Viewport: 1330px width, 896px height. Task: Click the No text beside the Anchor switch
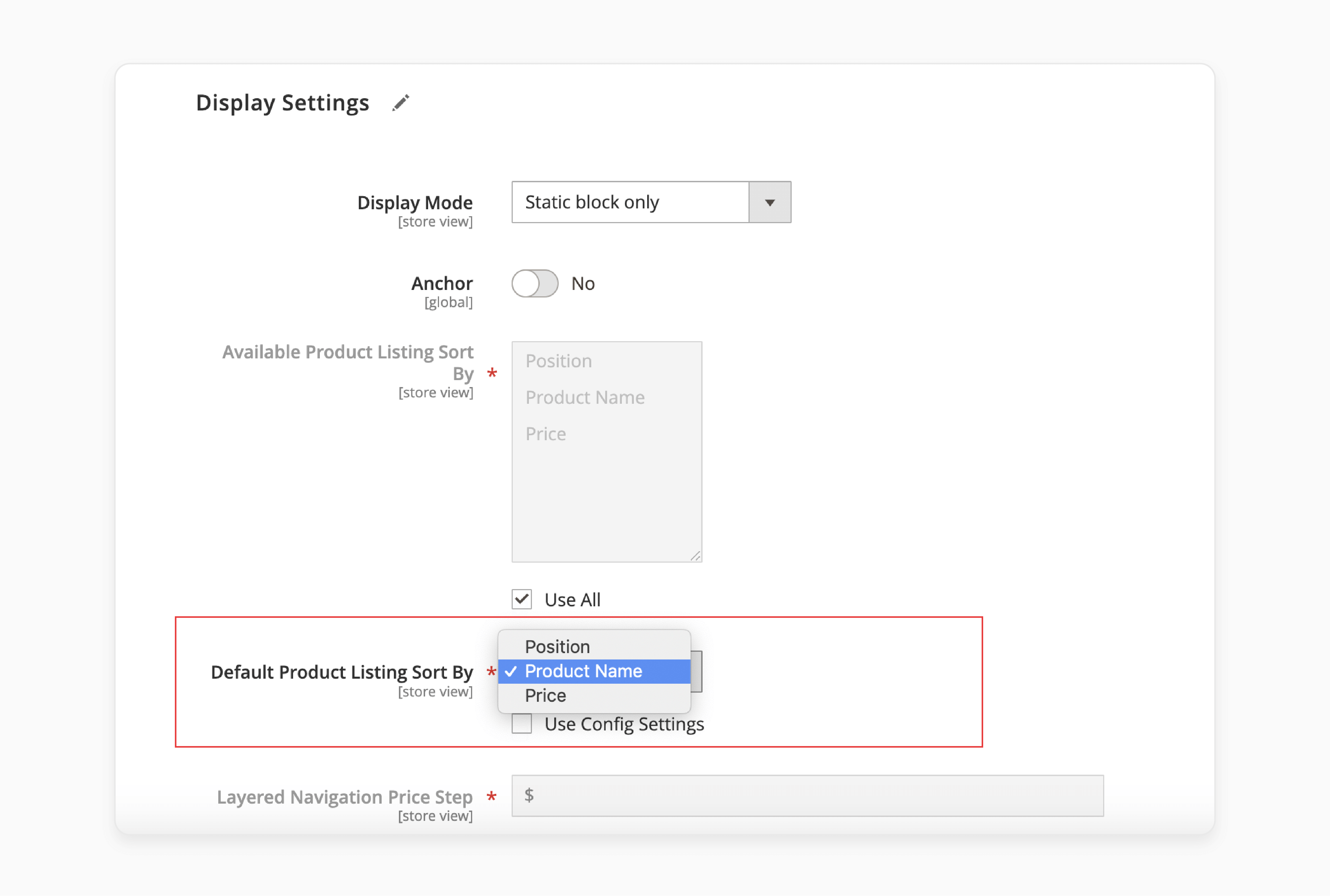583,284
